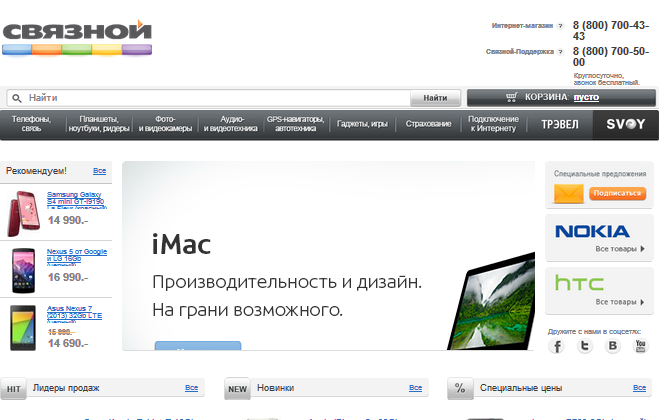Click the Связной-Поддержка label
Viewport: 672px width, 420px height.
520,52
